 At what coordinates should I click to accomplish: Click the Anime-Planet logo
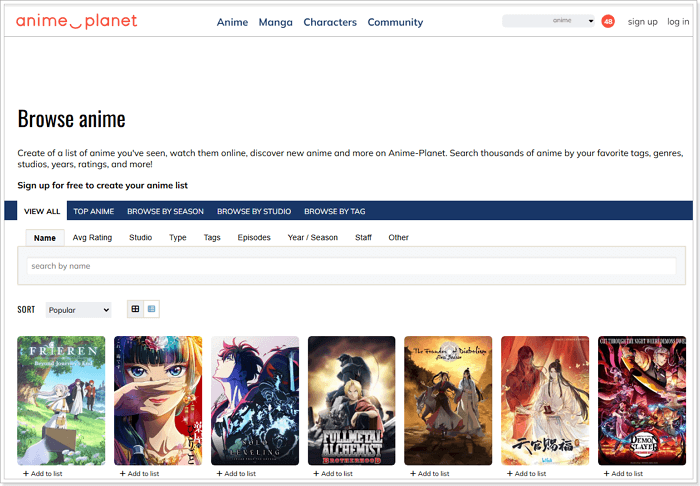point(77,21)
